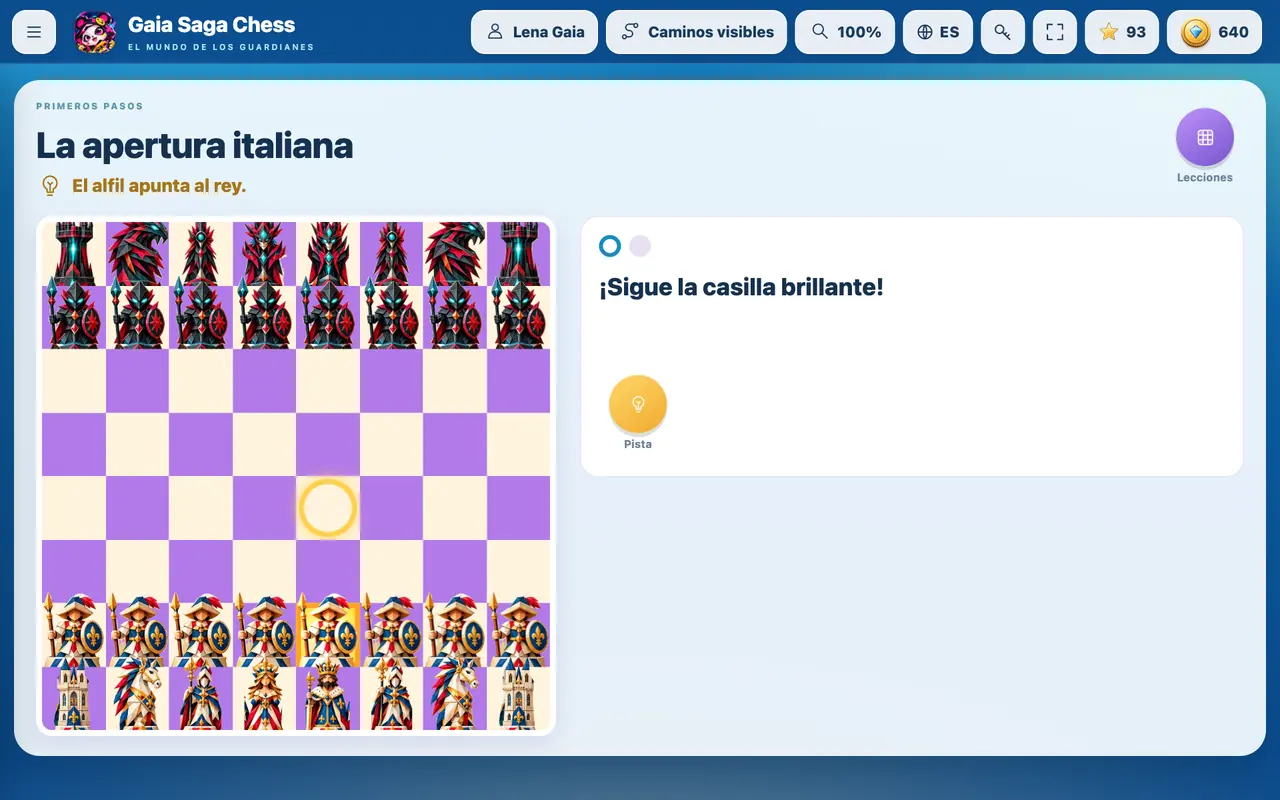The image size is (1280, 800).
Task: Select the white rook in bottom-right corner
Action: (x=518, y=698)
